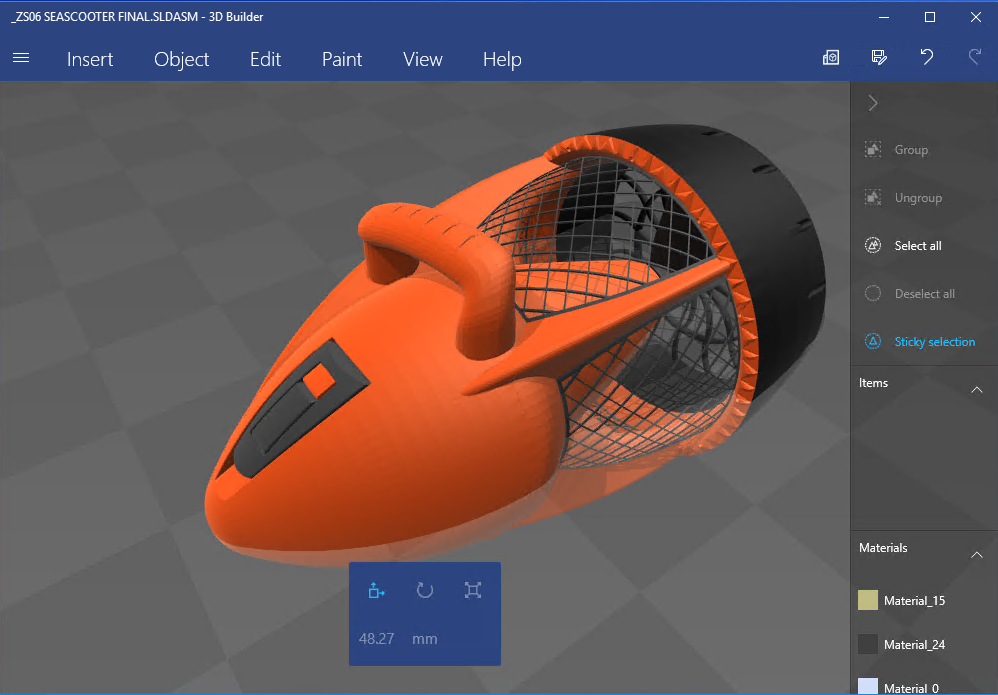Click the Group button
This screenshot has width=998, height=695.
[910, 149]
